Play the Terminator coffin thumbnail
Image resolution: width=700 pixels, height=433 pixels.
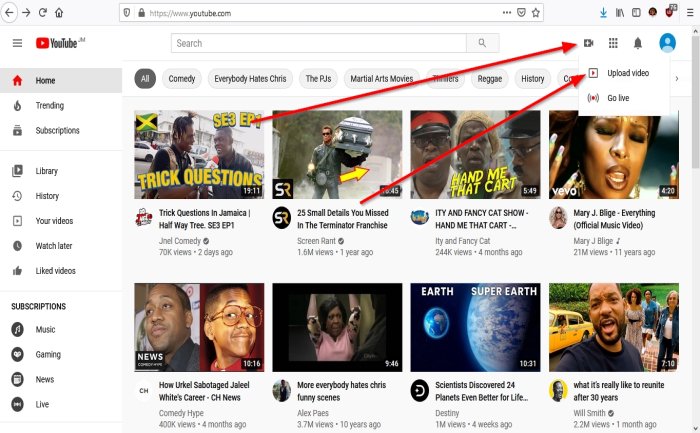(337, 154)
